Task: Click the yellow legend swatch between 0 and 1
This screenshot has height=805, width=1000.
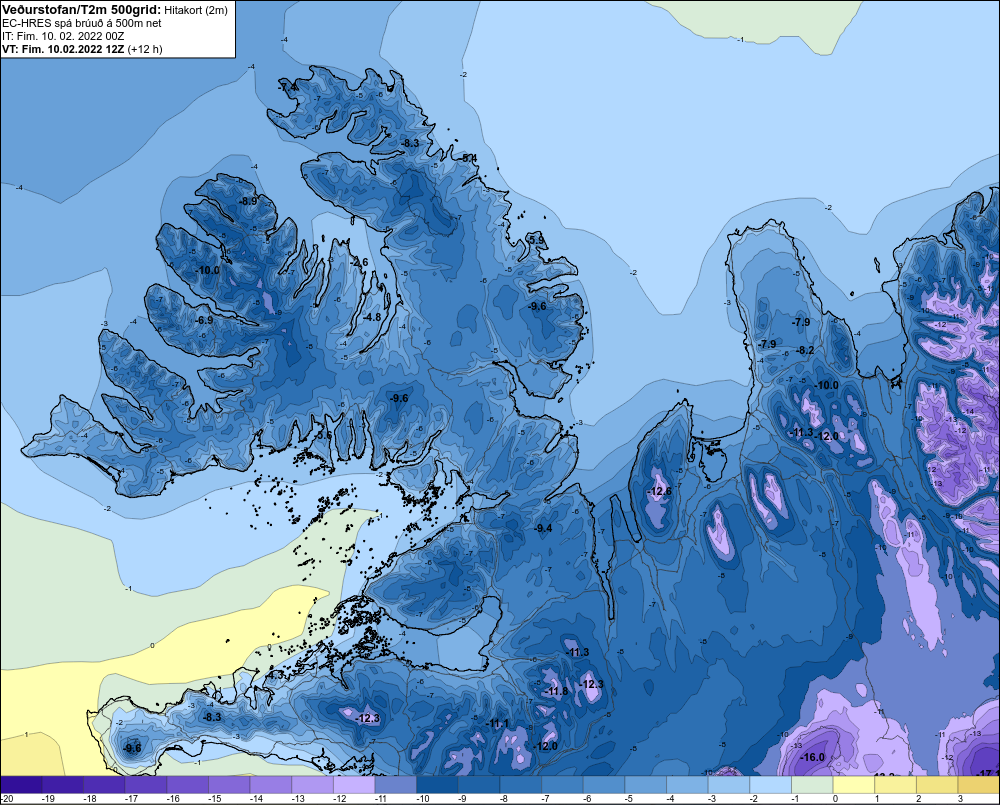Action: pyautogui.click(x=854, y=785)
